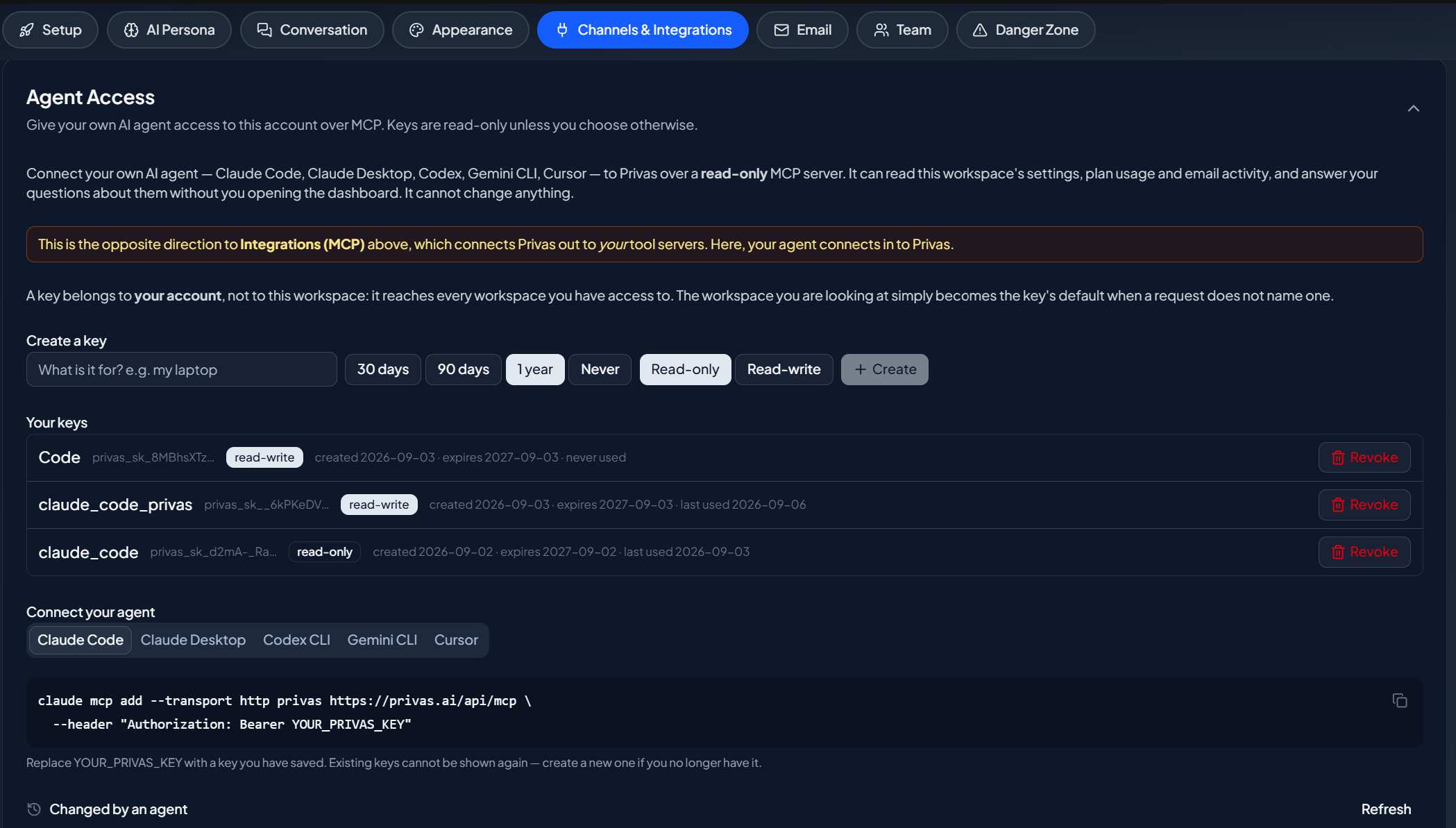
Task: Set key expiry to Never
Action: click(x=600, y=369)
